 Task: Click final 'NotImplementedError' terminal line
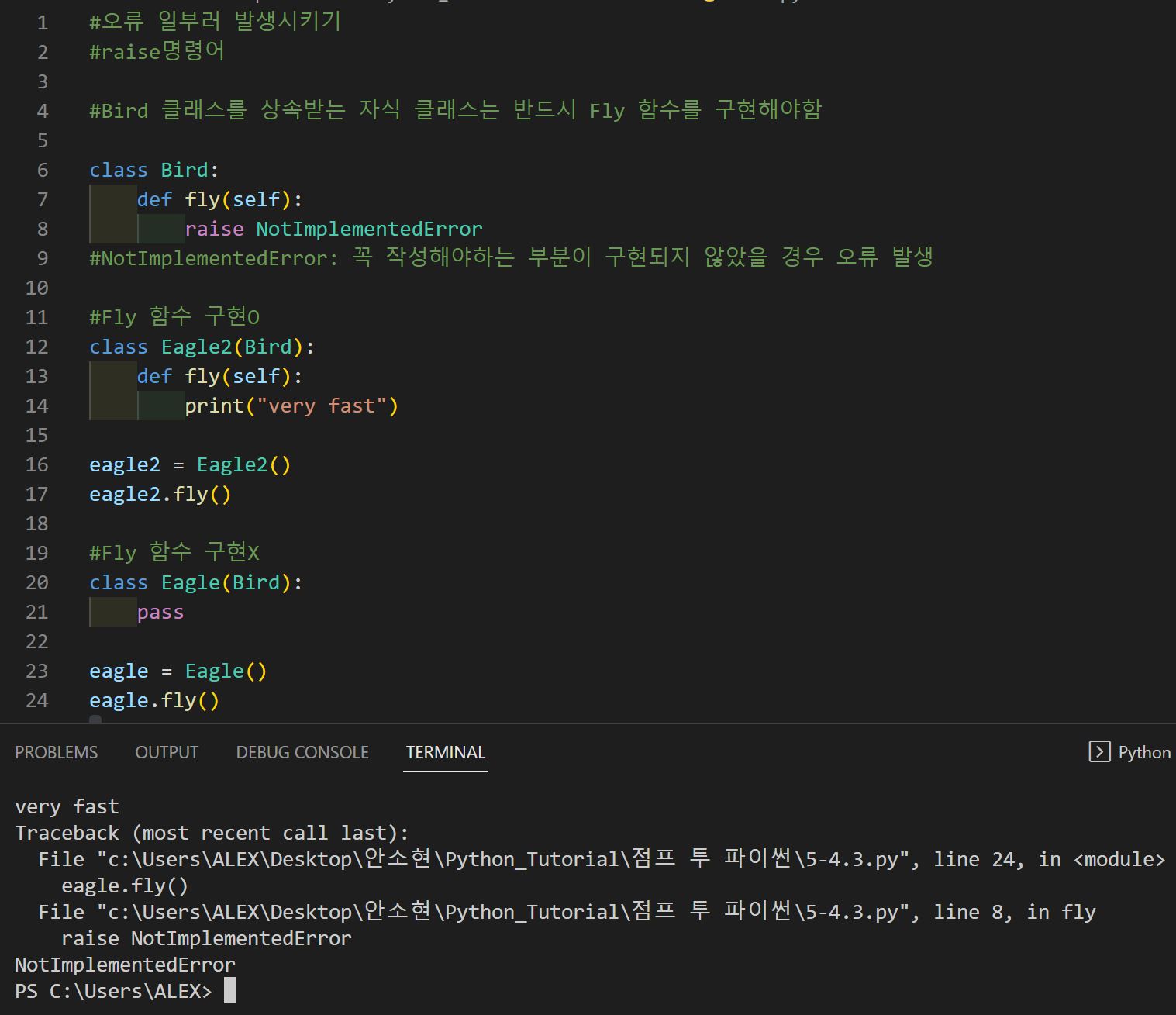pos(125,965)
